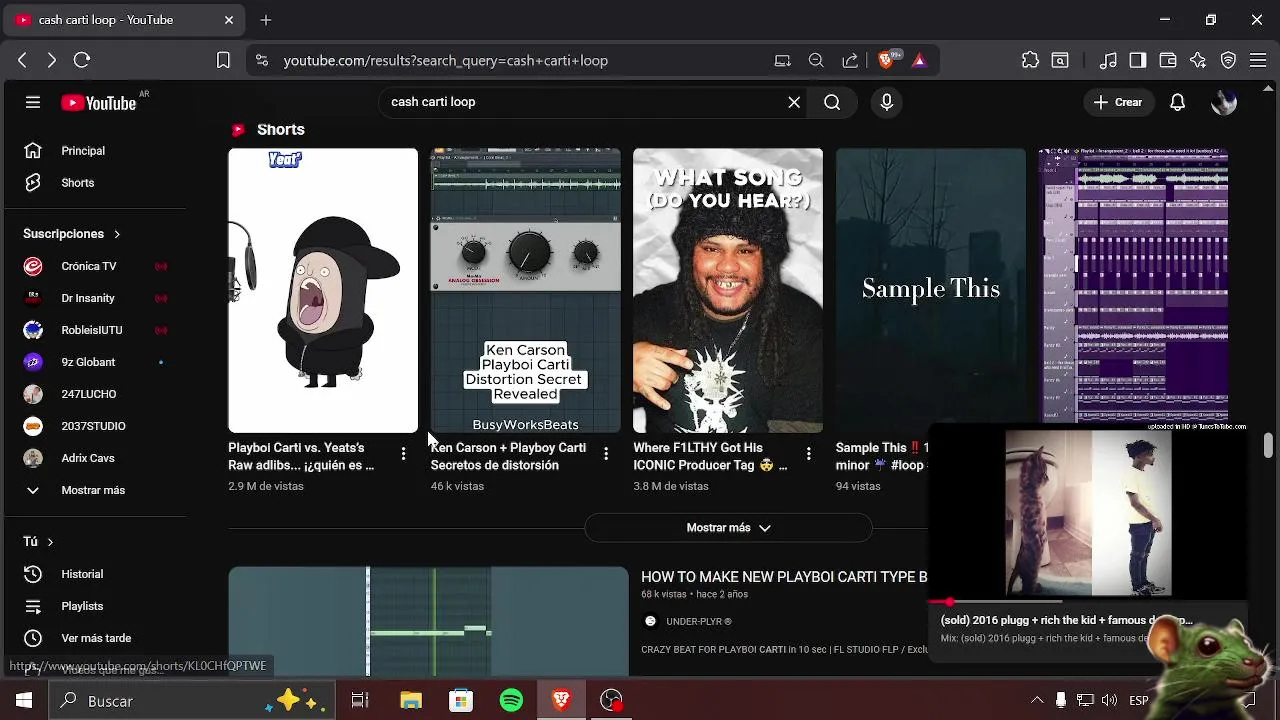Show hidden system tray icons
The height and width of the screenshot is (720, 1280).
(x=1037, y=700)
